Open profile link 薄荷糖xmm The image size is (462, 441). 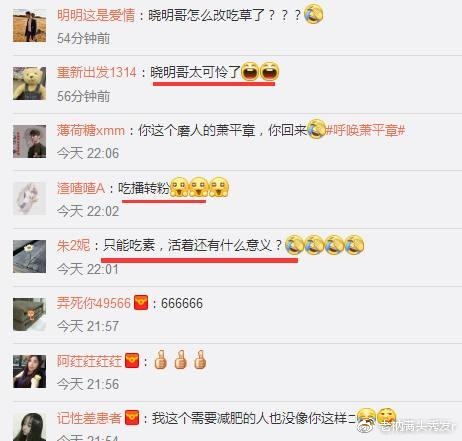91,130
